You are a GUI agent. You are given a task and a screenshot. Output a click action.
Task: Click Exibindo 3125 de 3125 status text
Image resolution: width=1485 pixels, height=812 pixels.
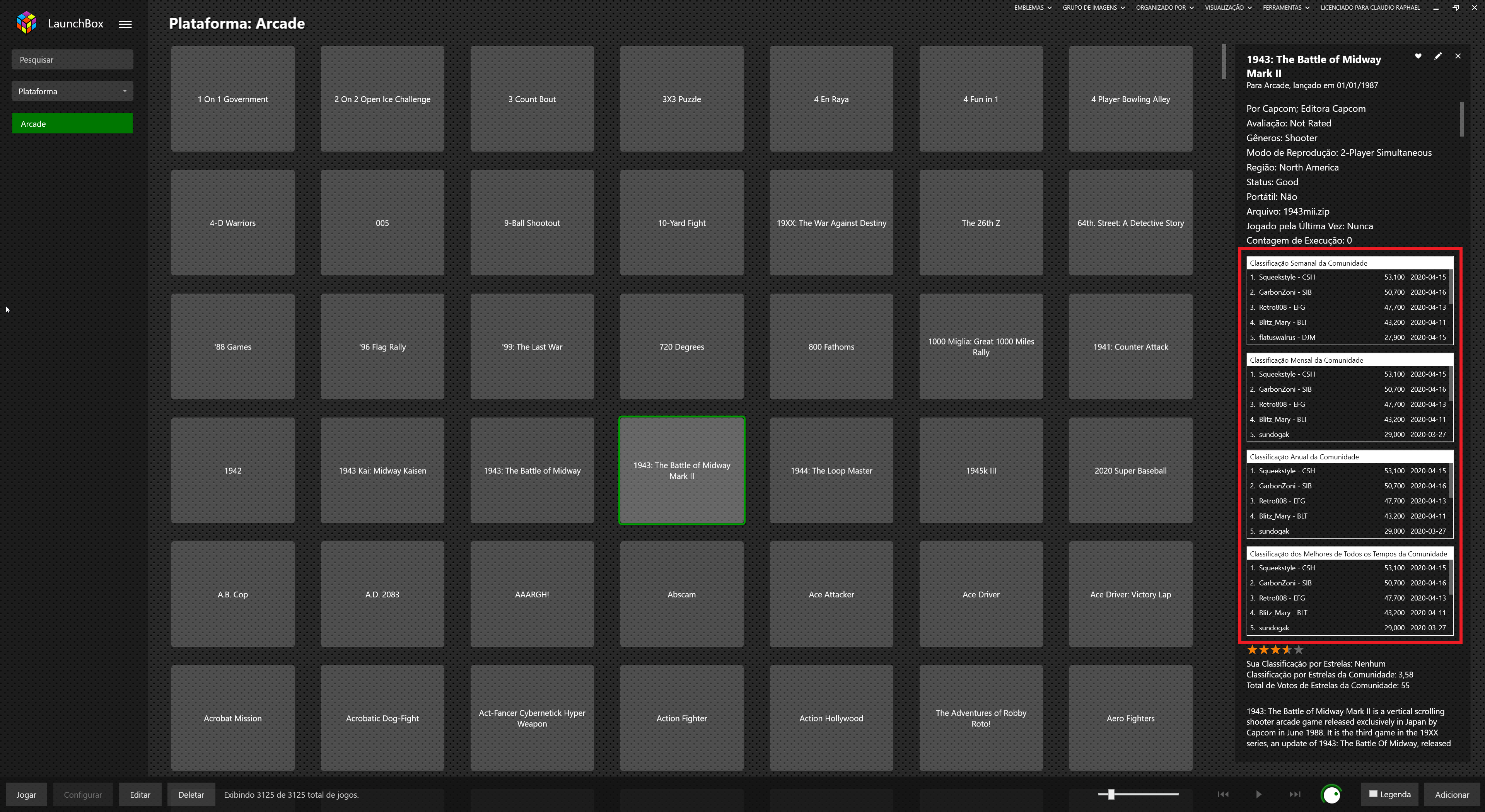(291, 795)
